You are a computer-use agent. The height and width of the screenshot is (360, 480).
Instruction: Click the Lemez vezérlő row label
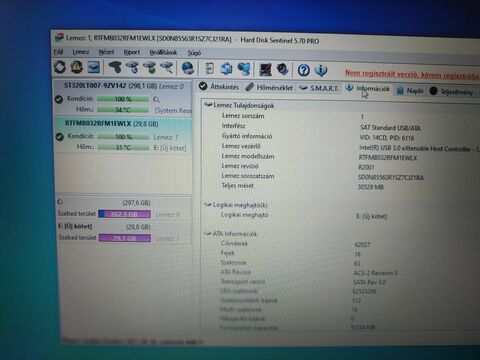(241, 146)
